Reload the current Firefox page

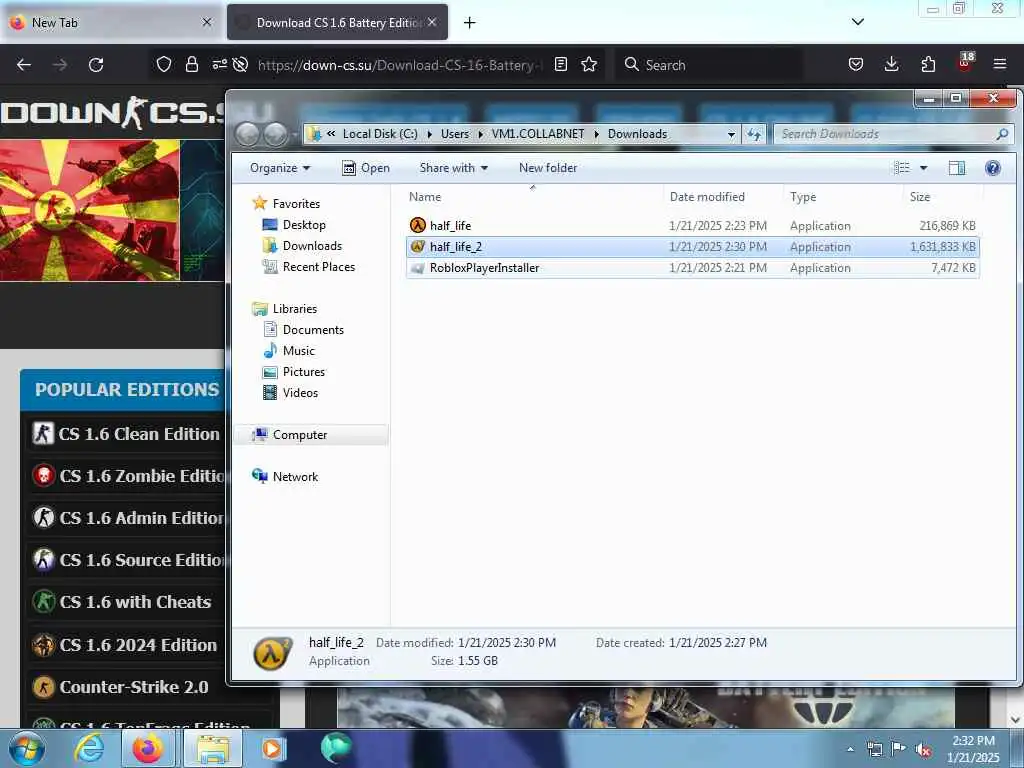pos(96,65)
